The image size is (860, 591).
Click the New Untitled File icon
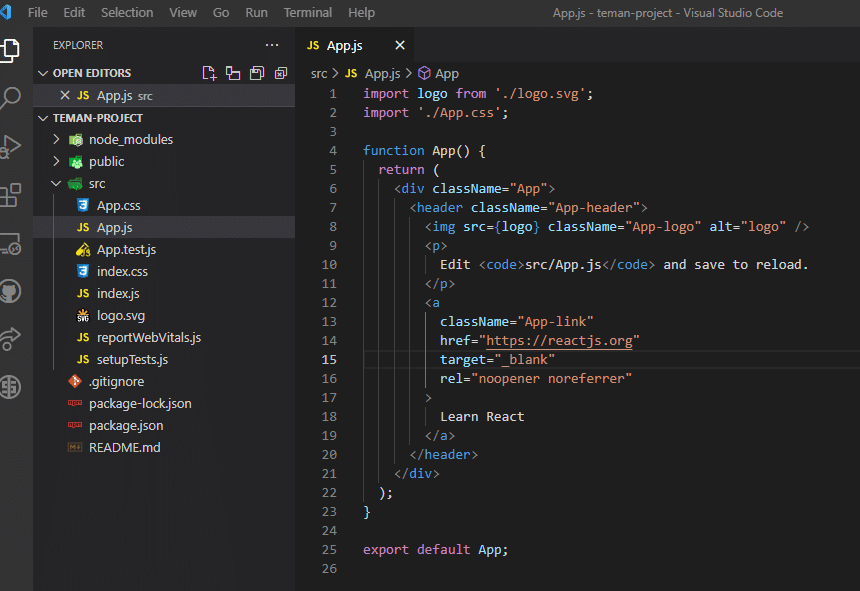point(209,73)
